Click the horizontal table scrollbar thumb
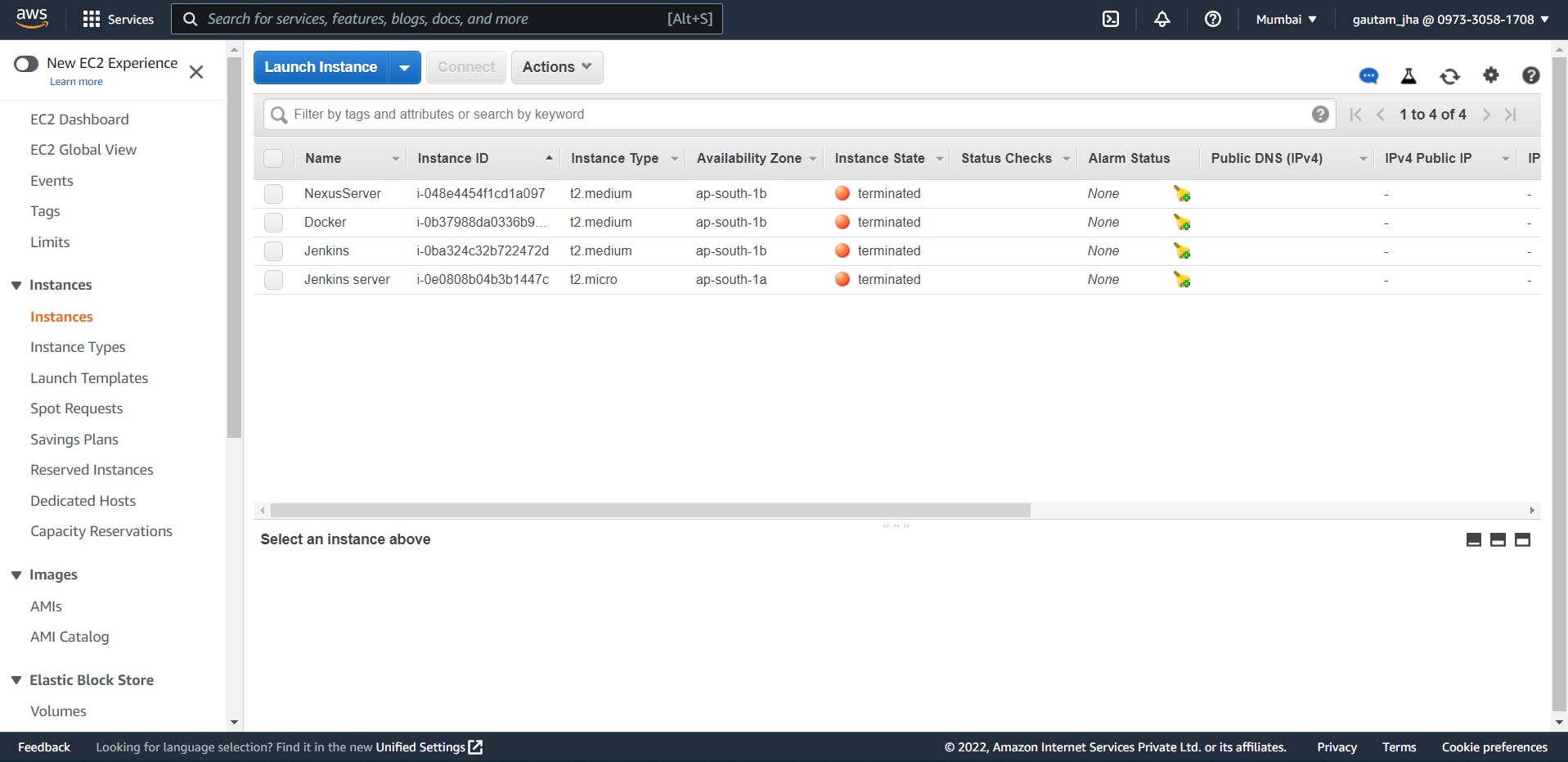Viewport: 1568px width, 762px height. 650,511
